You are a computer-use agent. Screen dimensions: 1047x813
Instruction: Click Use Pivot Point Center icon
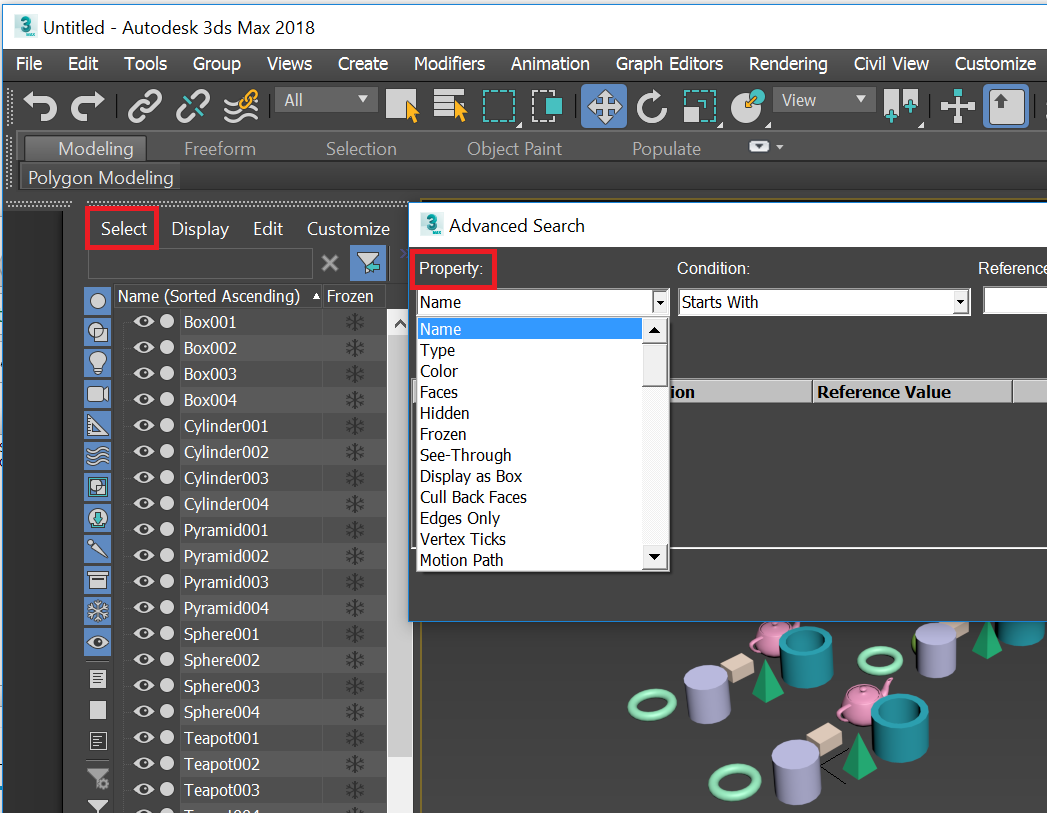pos(901,106)
